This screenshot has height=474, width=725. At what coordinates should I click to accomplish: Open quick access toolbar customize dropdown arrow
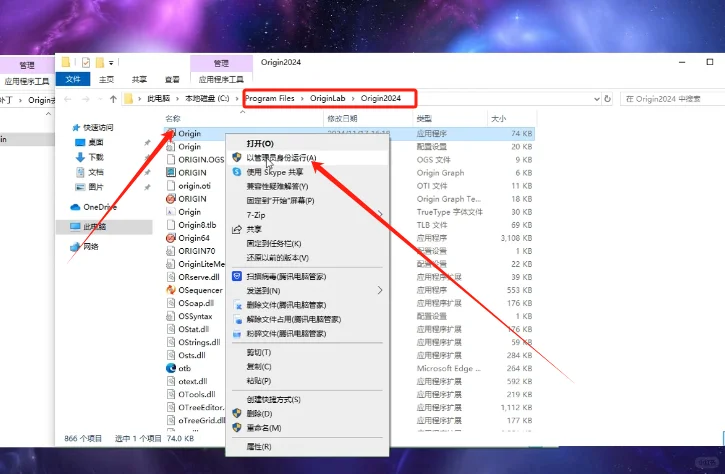tap(111, 62)
